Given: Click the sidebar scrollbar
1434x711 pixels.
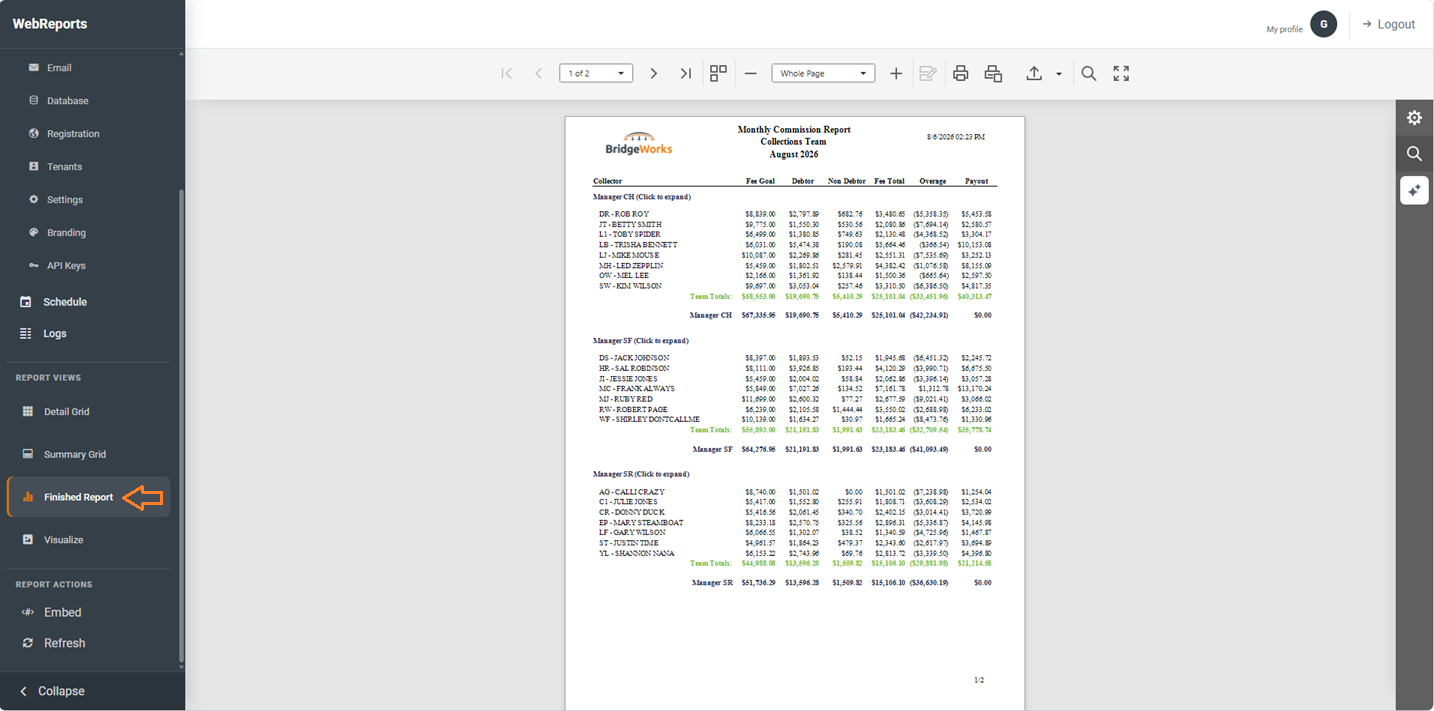Looking at the screenshot, I should point(181,425).
